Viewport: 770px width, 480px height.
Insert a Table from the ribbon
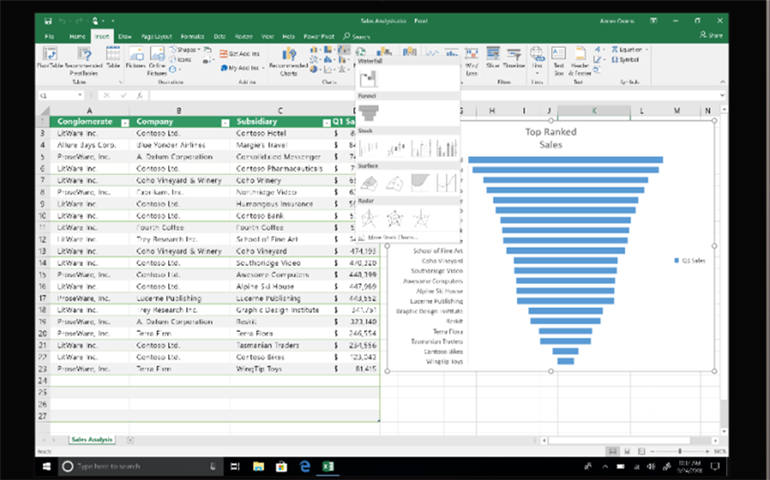coord(113,58)
